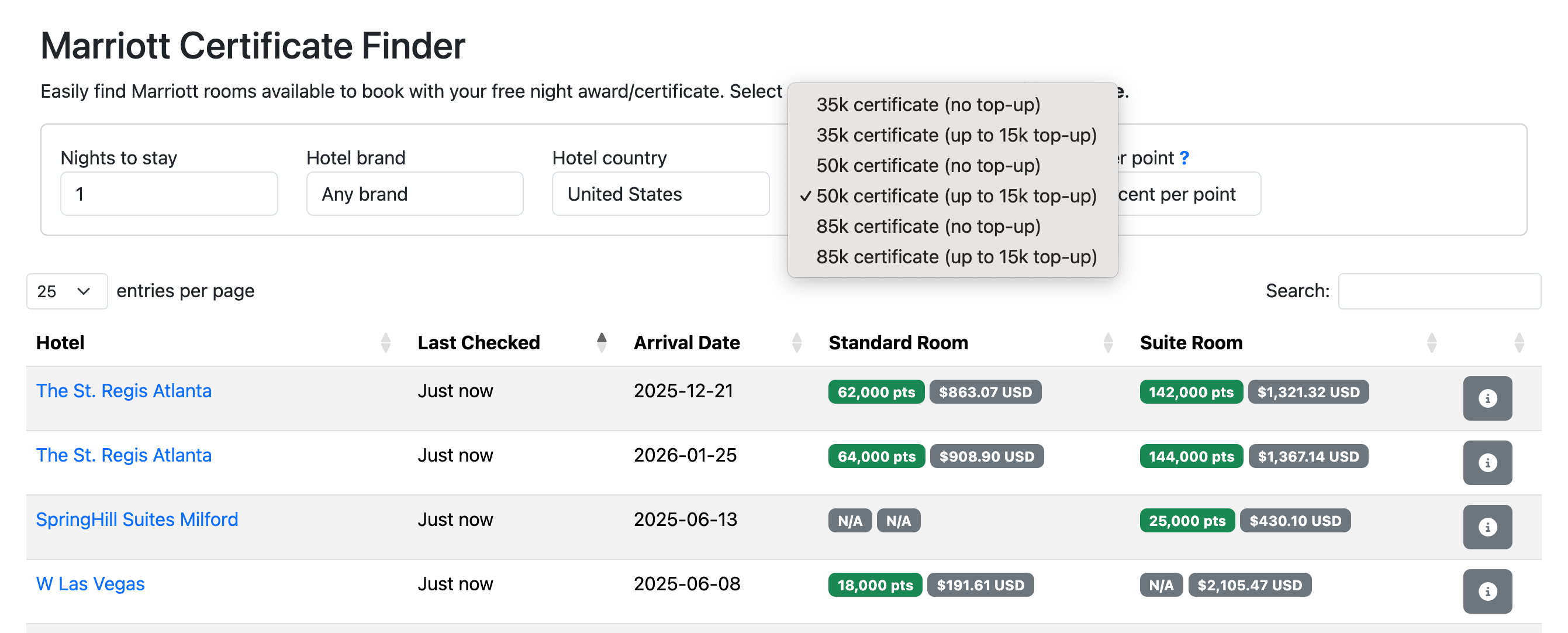Click arrival date 2025-06-08 cell

pyautogui.click(x=686, y=584)
